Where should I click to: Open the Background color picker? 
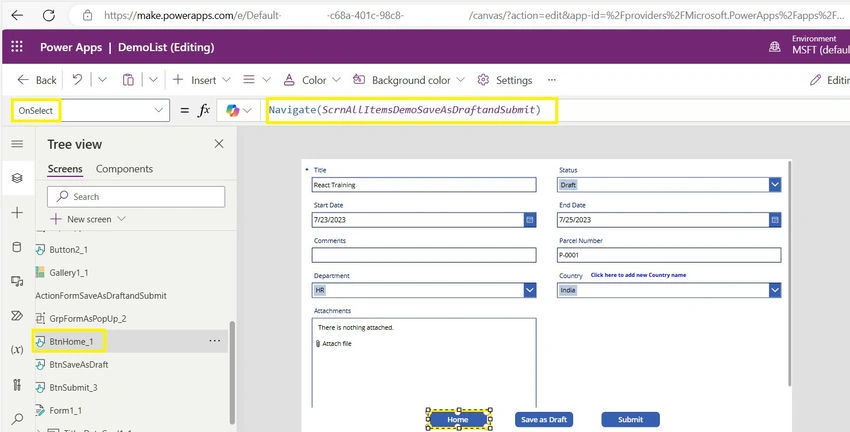pyautogui.click(x=409, y=80)
